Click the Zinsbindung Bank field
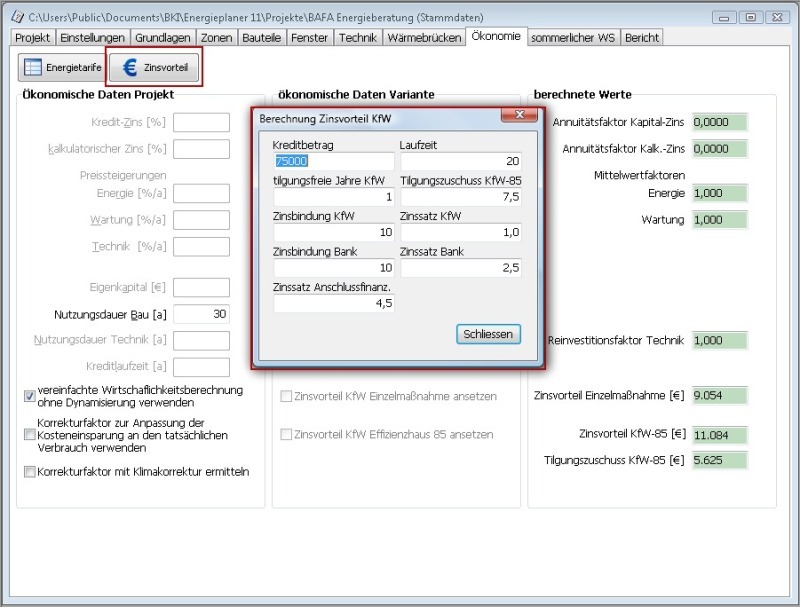Viewport: 800px width, 607px height. [334, 268]
